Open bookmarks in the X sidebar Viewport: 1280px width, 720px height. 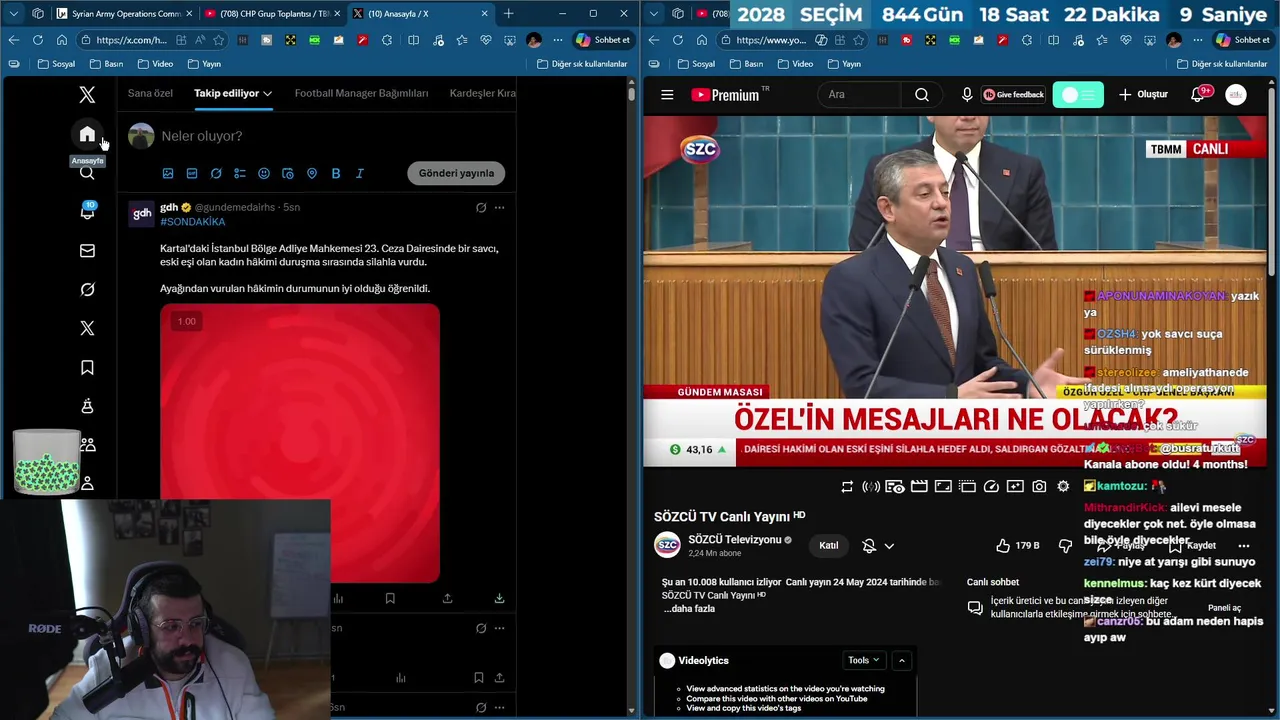[87, 367]
